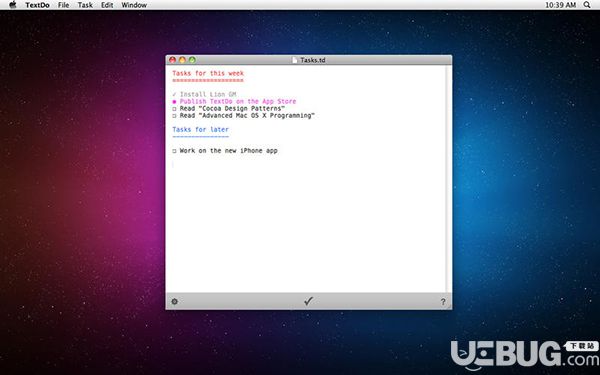This screenshot has width=600, height=375.
Task: Check the box for Read "Cocoa Design Patterns"
Action: coord(174,109)
